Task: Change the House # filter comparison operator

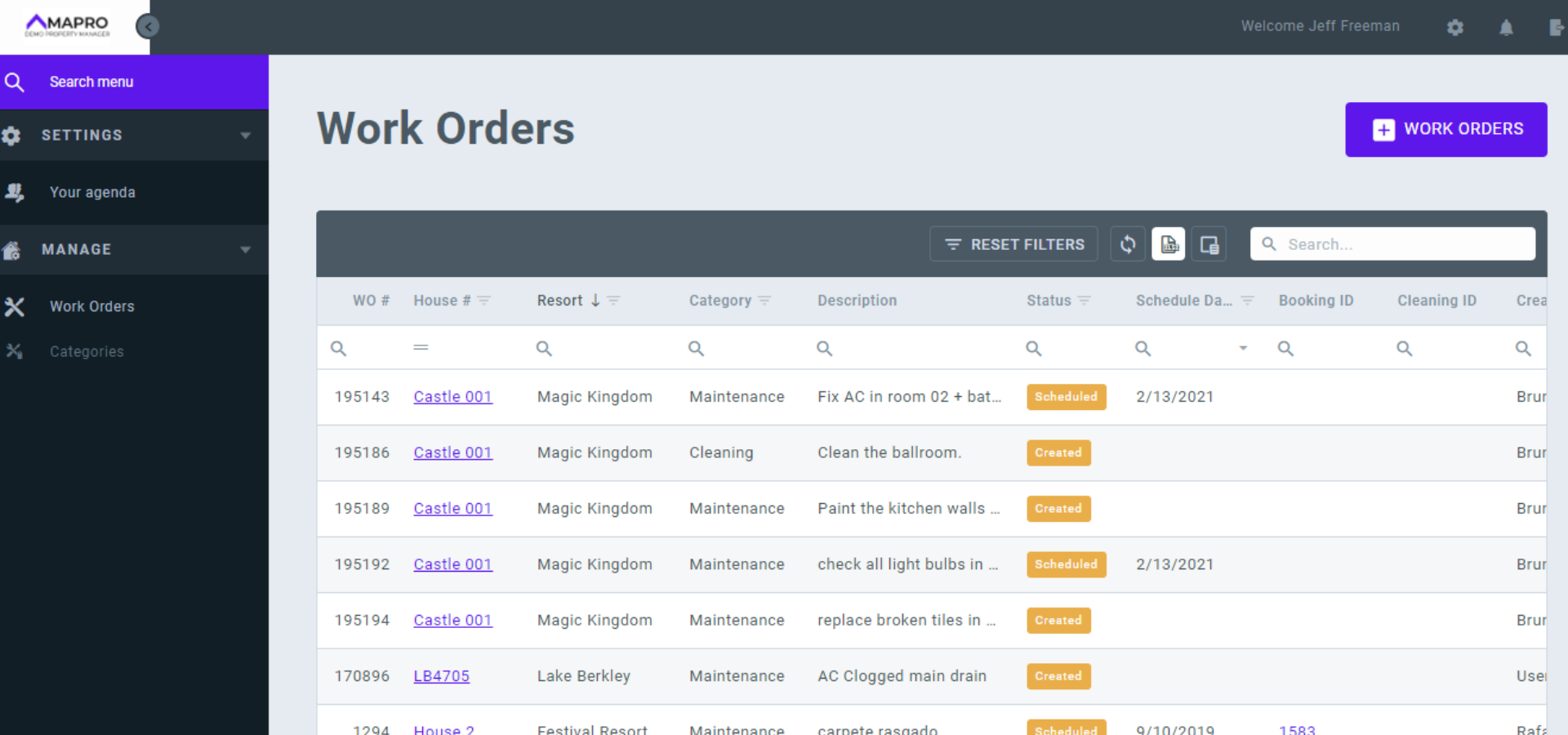Action: click(x=421, y=347)
